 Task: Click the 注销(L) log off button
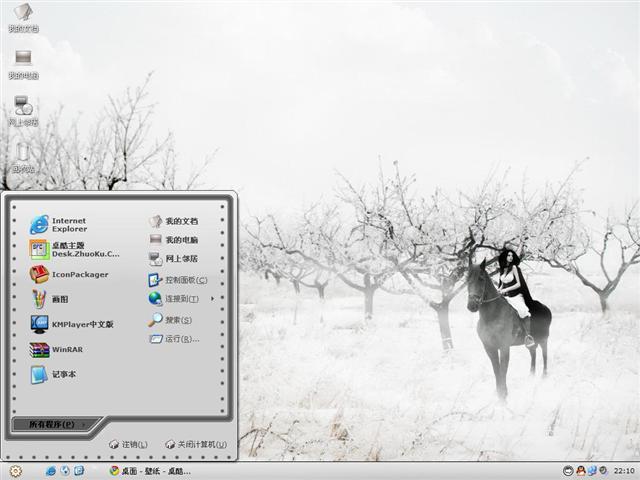pyautogui.click(x=128, y=444)
